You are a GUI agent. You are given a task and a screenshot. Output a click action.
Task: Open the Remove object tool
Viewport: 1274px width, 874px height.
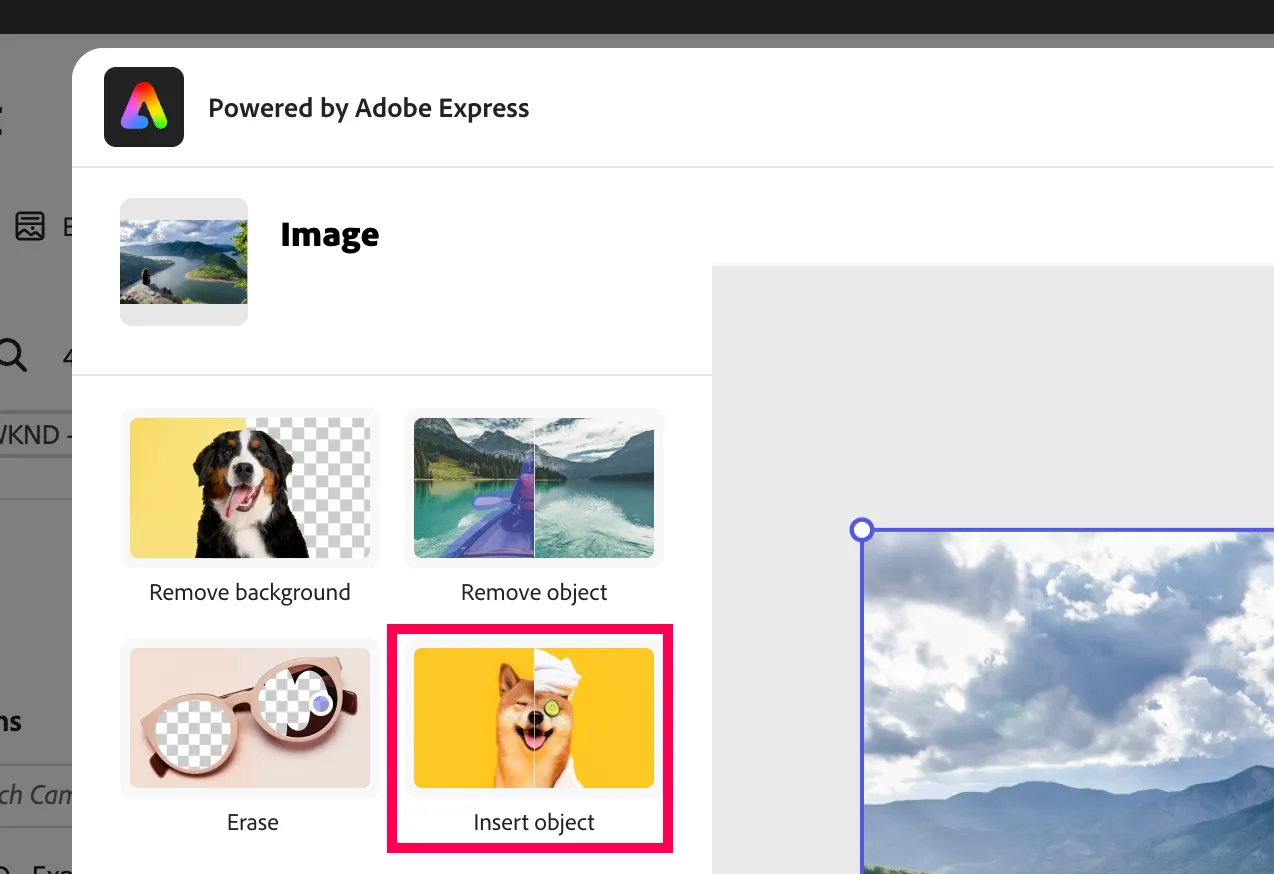tap(534, 488)
